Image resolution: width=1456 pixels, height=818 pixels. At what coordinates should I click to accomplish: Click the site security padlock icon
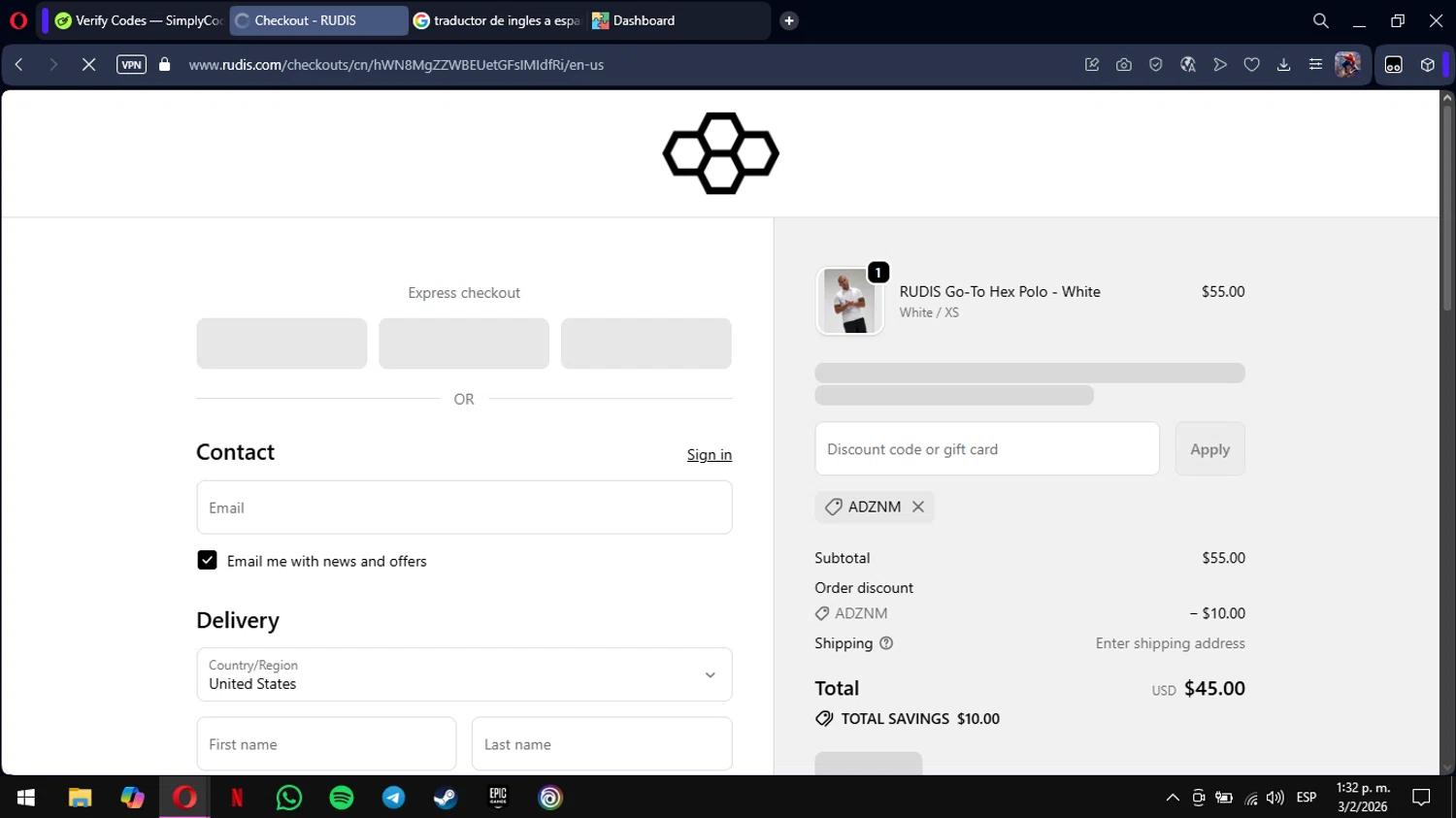165,65
